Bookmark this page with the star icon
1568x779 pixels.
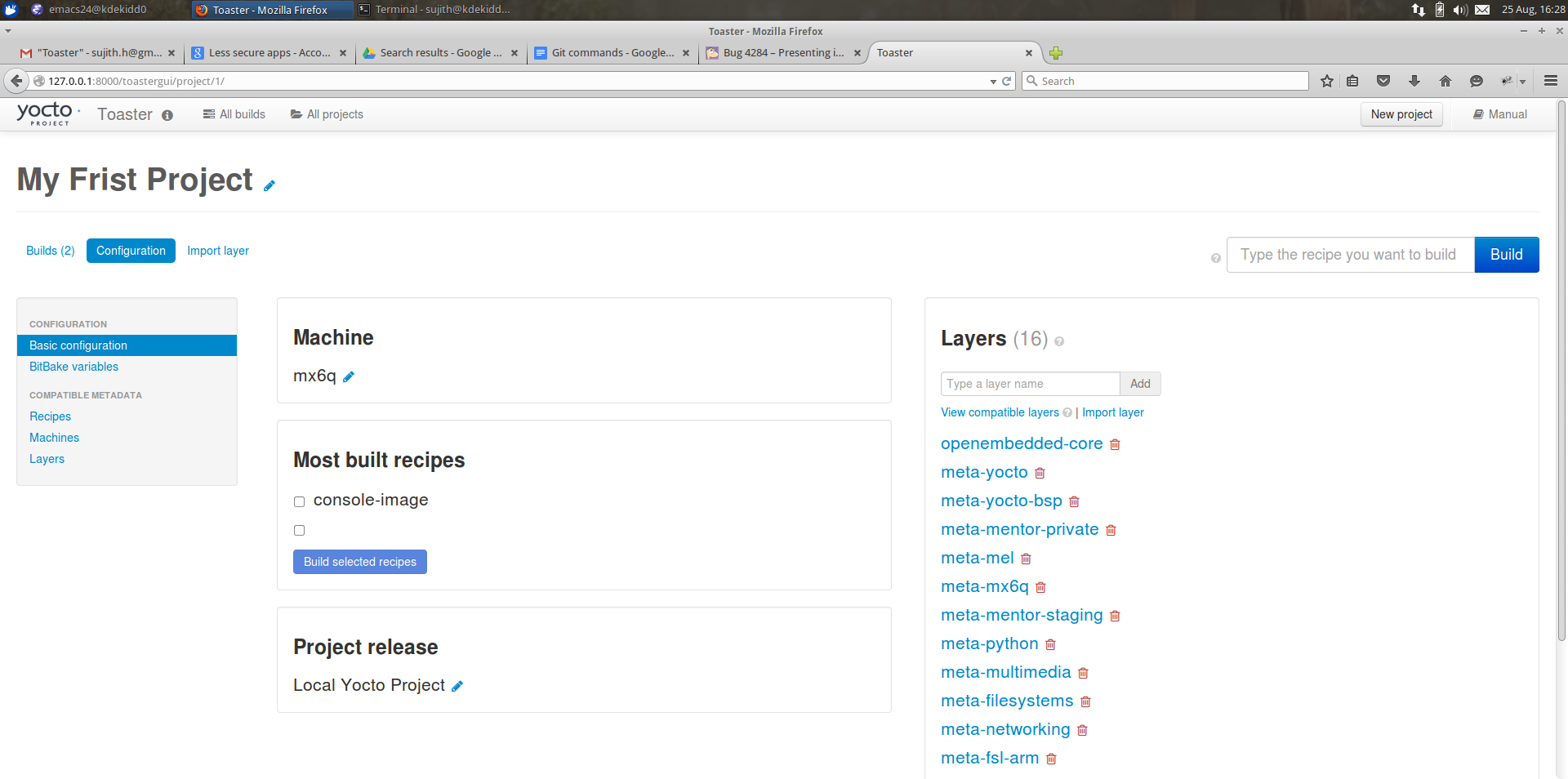pyautogui.click(x=1327, y=81)
